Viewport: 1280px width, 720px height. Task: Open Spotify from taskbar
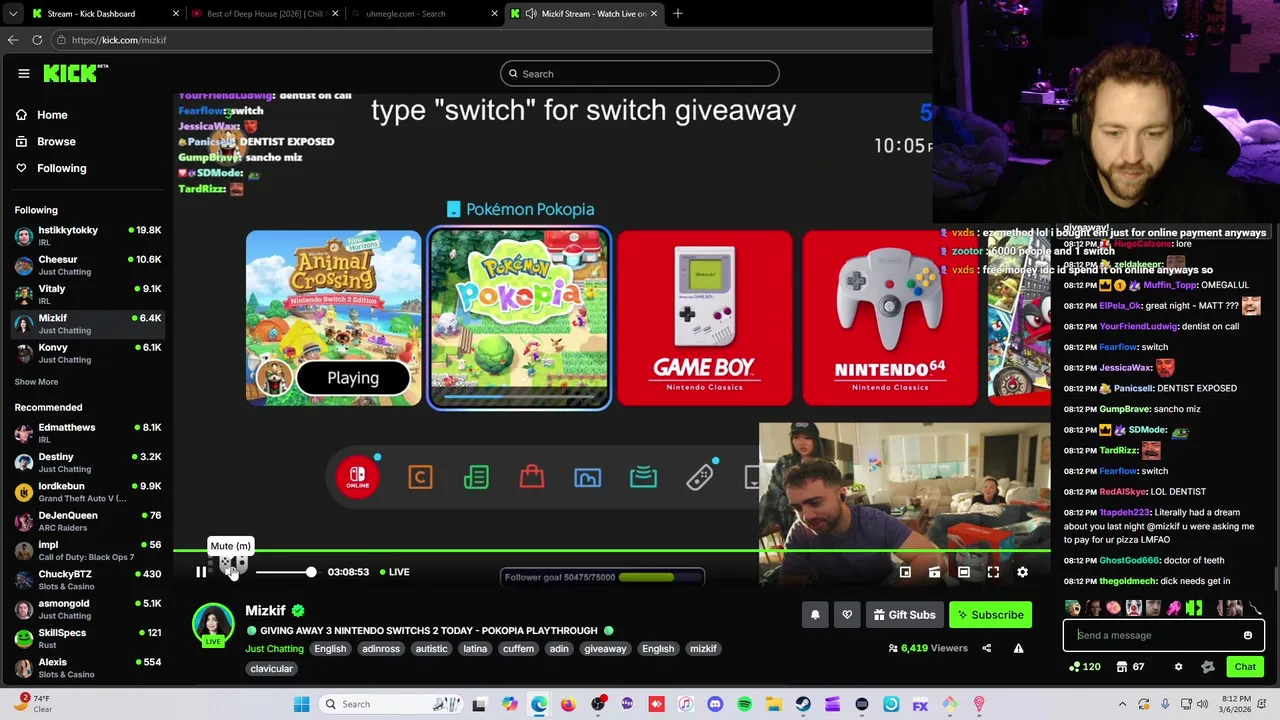click(x=744, y=704)
